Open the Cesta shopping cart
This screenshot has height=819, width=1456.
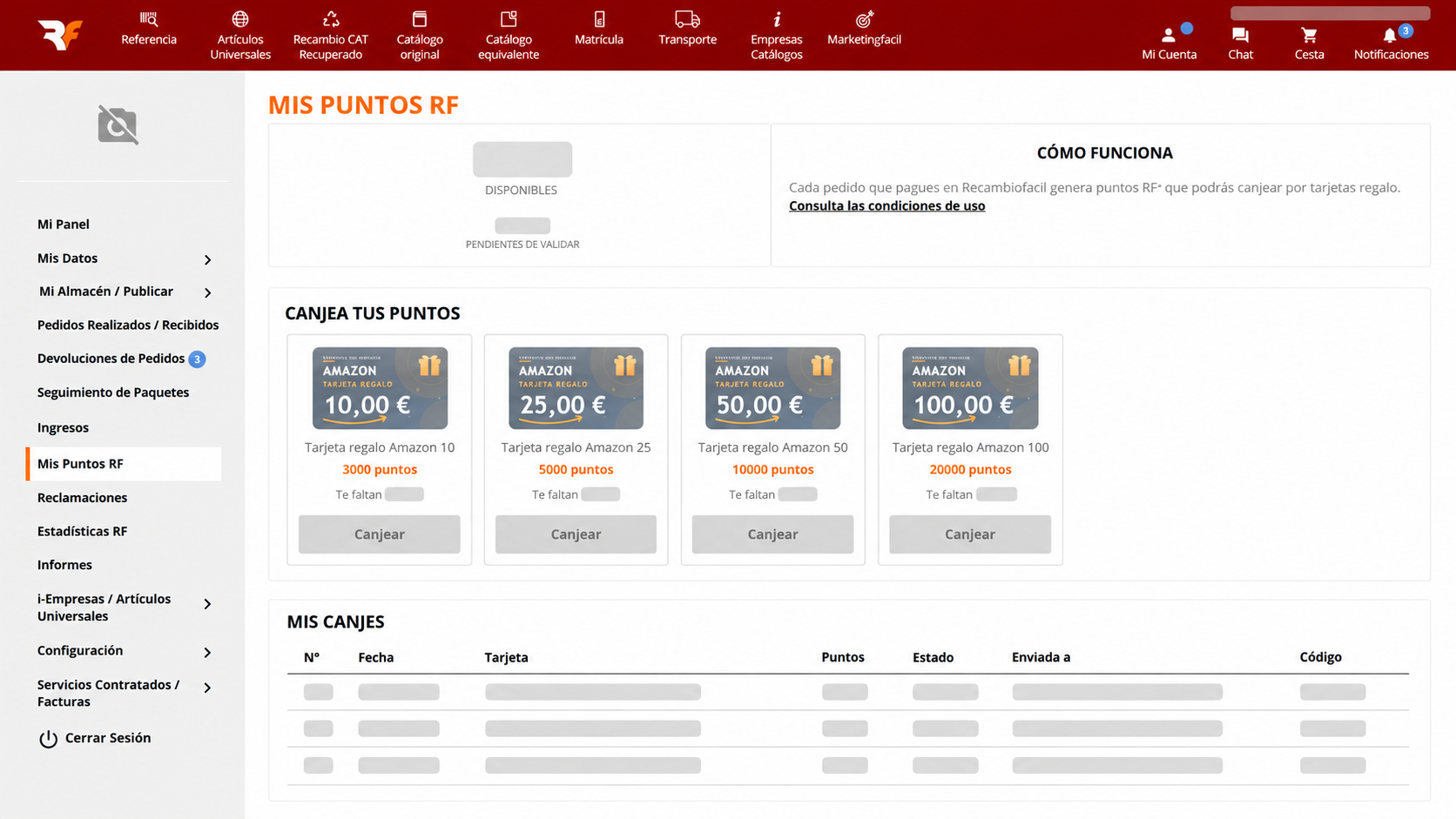click(x=1309, y=36)
